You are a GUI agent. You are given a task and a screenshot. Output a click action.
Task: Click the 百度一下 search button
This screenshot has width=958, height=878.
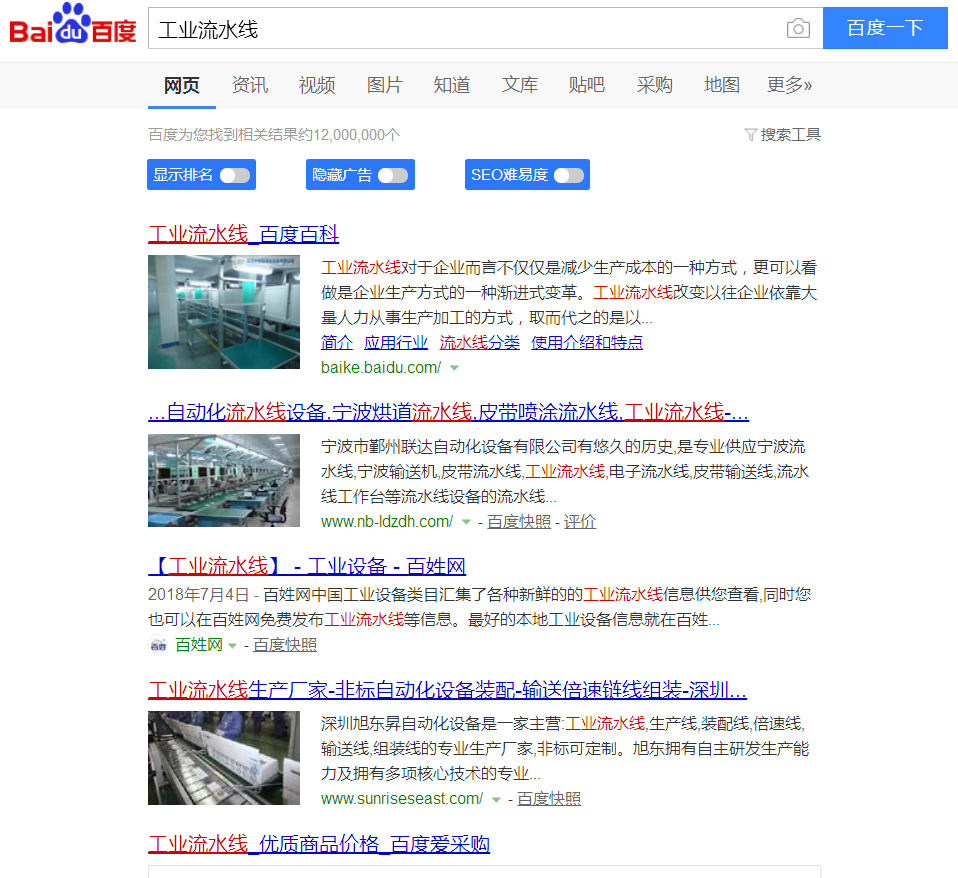click(885, 28)
